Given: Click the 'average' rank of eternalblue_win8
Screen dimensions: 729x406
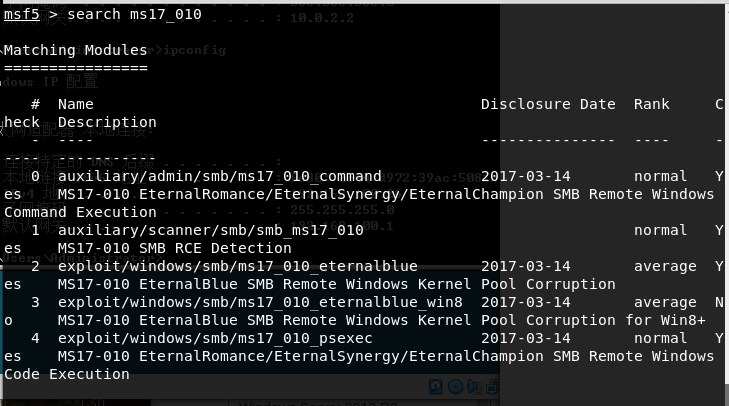Looking at the screenshot, I should coord(665,302).
